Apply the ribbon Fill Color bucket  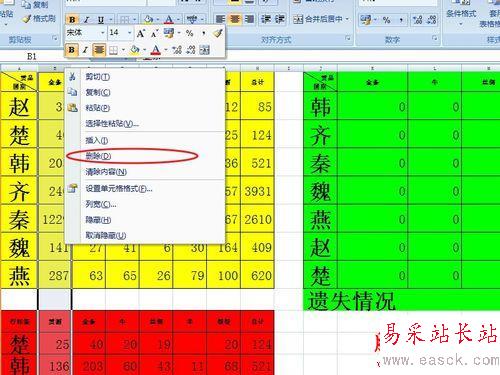click(149, 19)
